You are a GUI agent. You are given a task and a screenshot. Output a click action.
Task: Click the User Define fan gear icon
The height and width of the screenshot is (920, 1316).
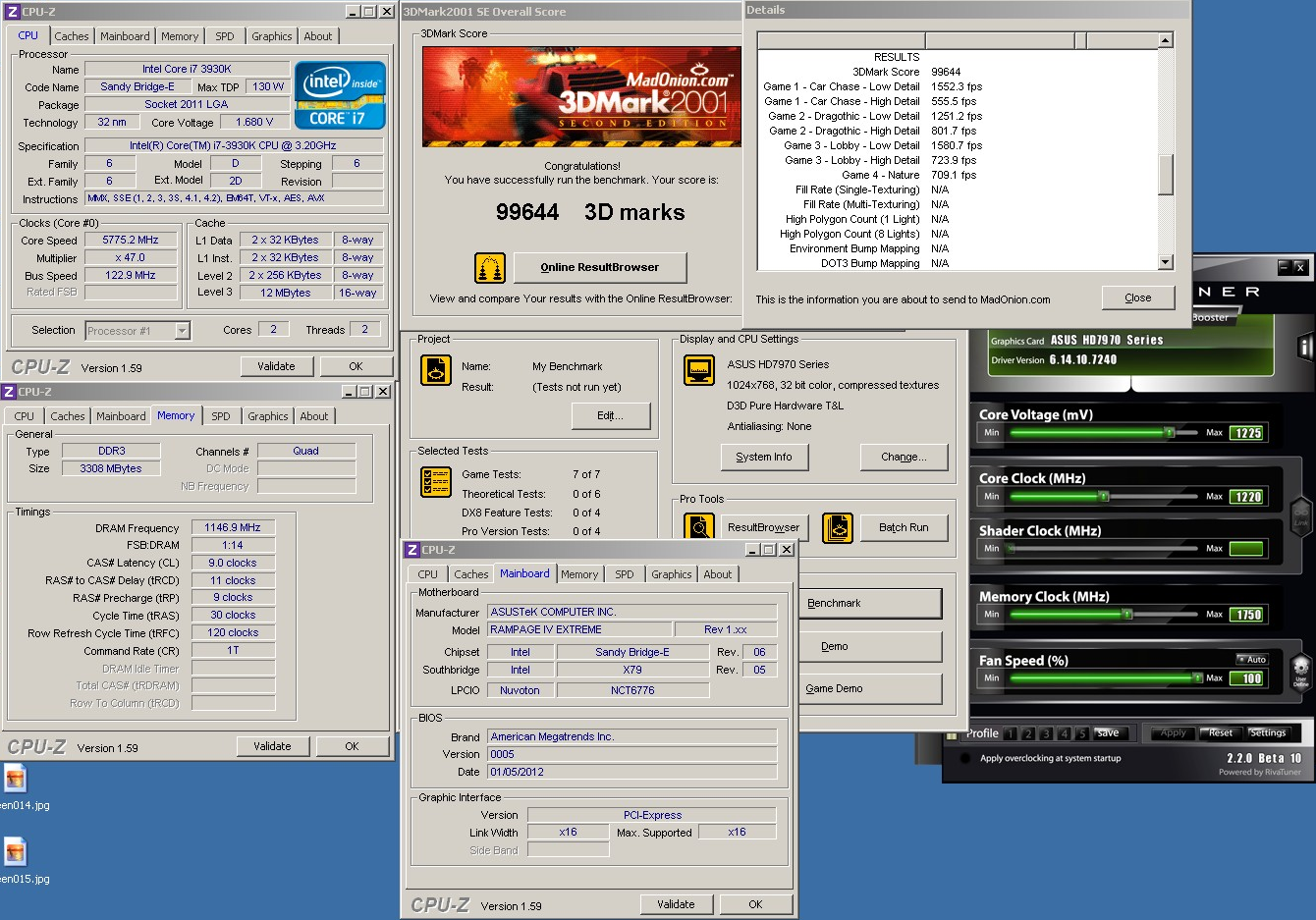point(1301,671)
